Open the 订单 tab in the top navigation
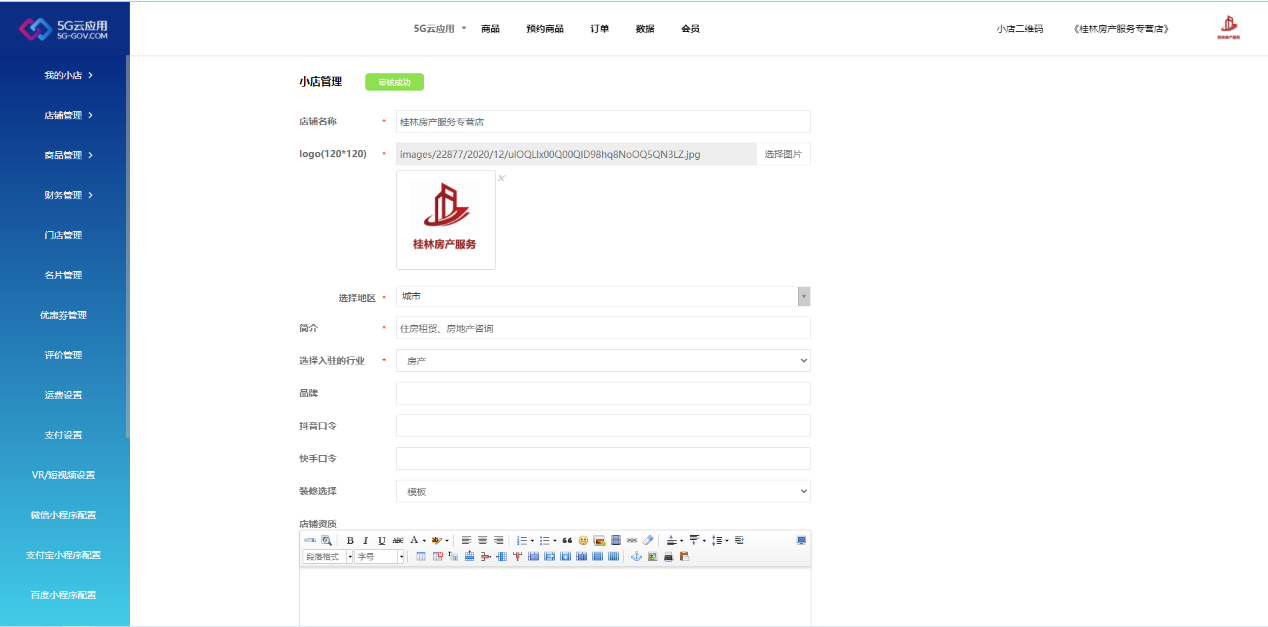The width and height of the screenshot is (1268, 627). point(600,29)
